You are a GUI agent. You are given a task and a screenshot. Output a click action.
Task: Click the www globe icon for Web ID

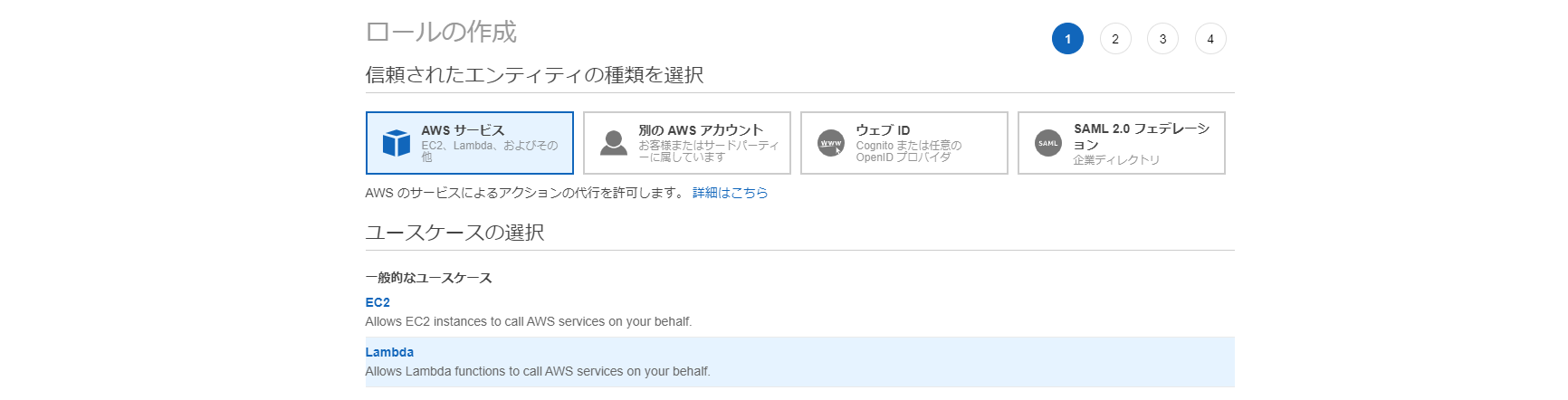(x=831, y=143)
